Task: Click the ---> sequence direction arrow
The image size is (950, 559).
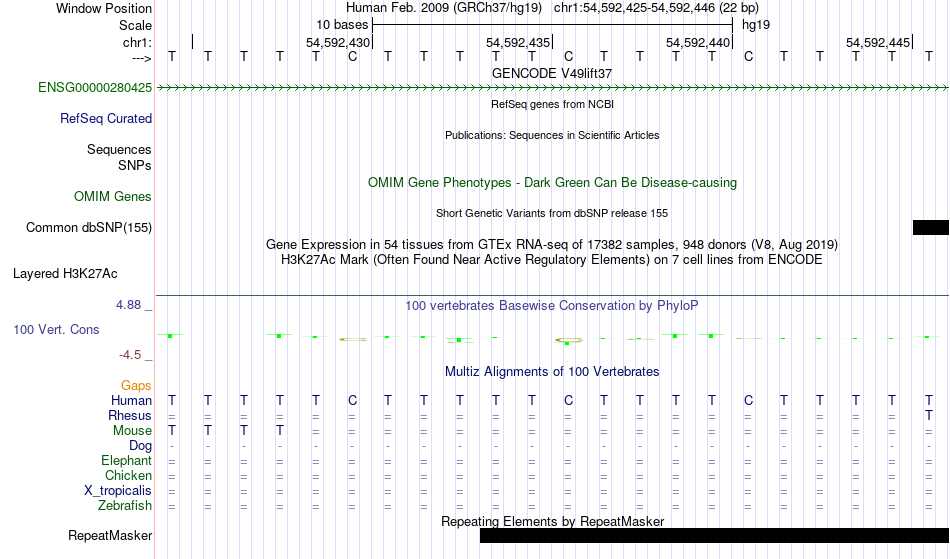Action: tap(142, 58)
